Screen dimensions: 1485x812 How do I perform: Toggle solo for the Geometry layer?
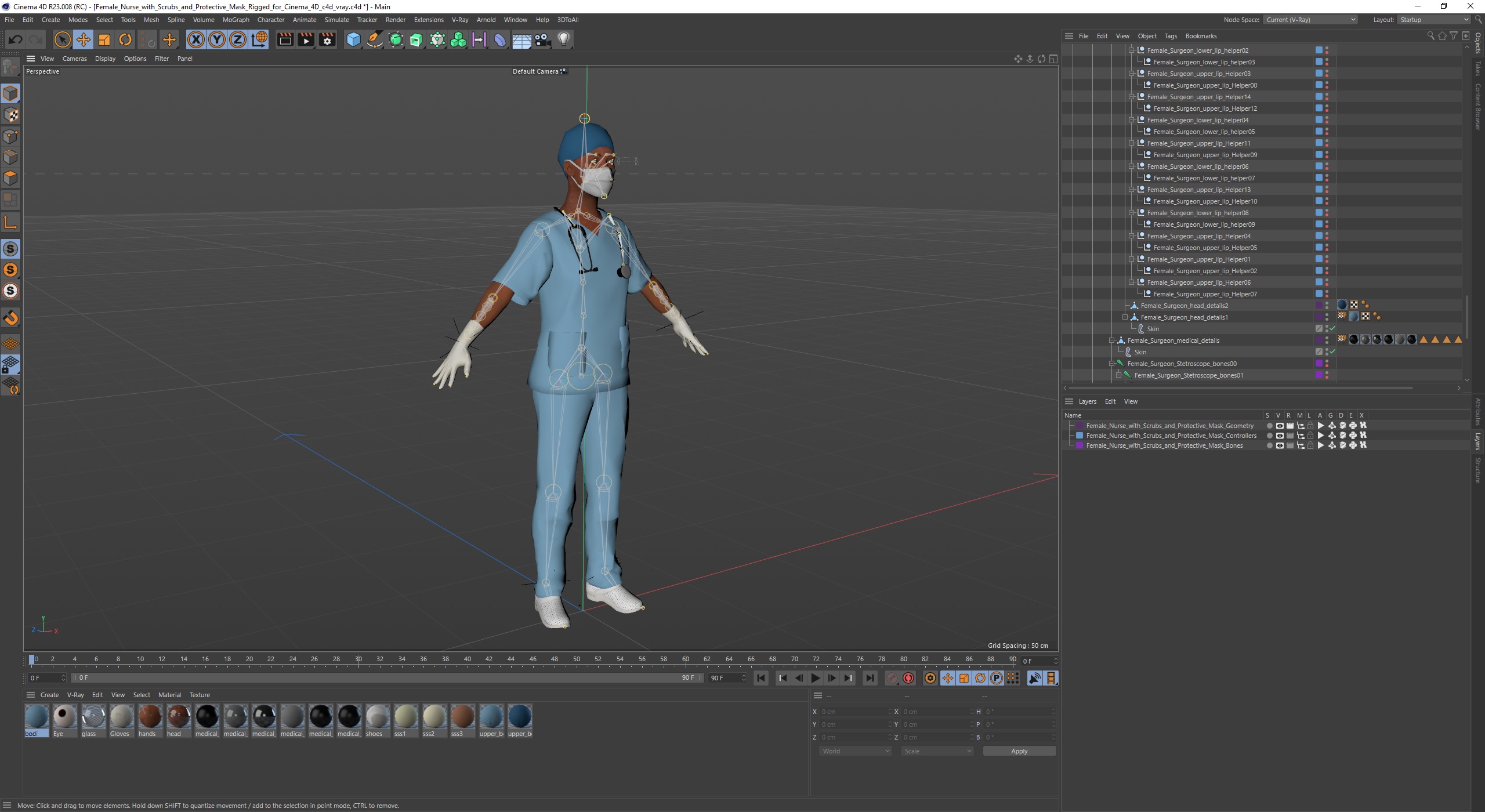tap(1269, 426)
